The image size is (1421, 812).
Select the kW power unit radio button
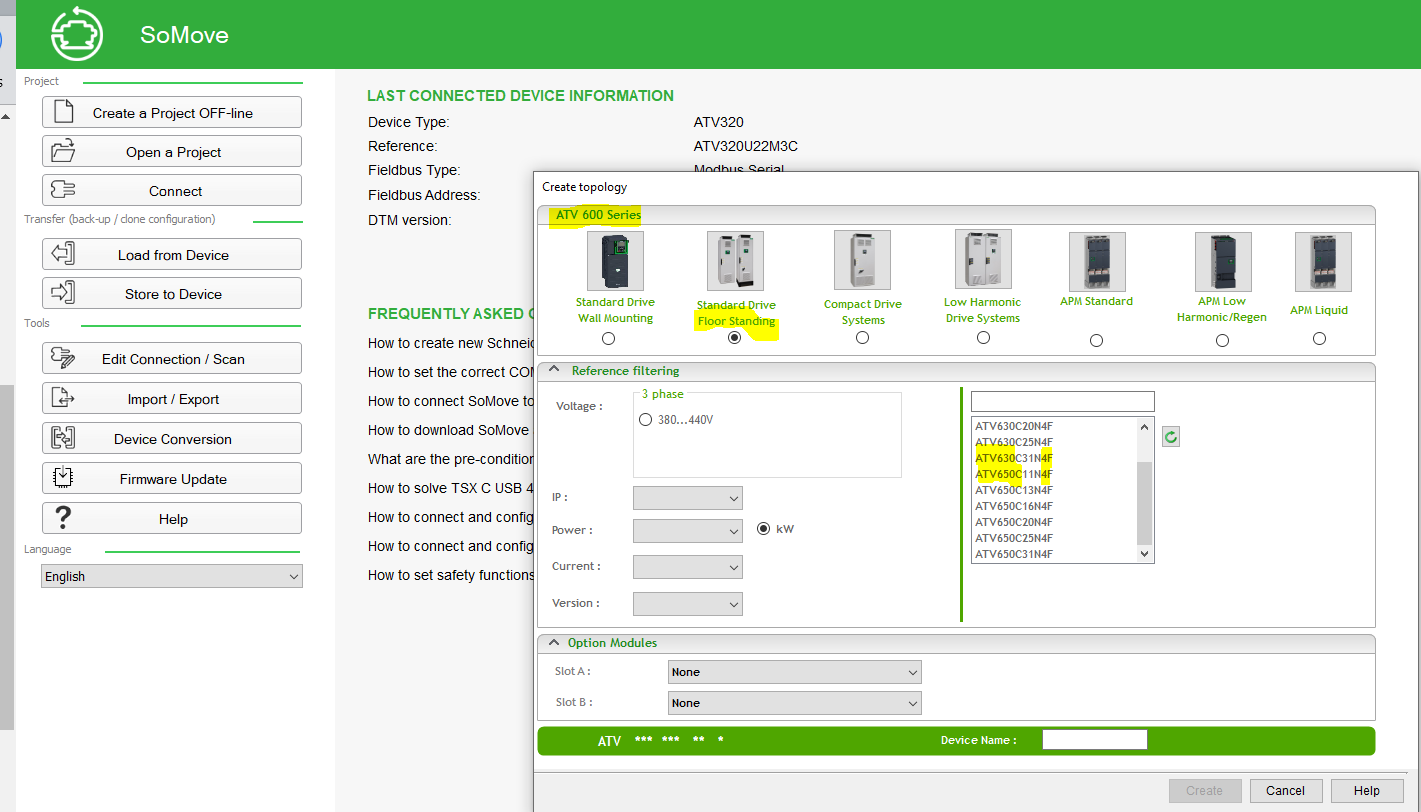click(x=764, y=528)
